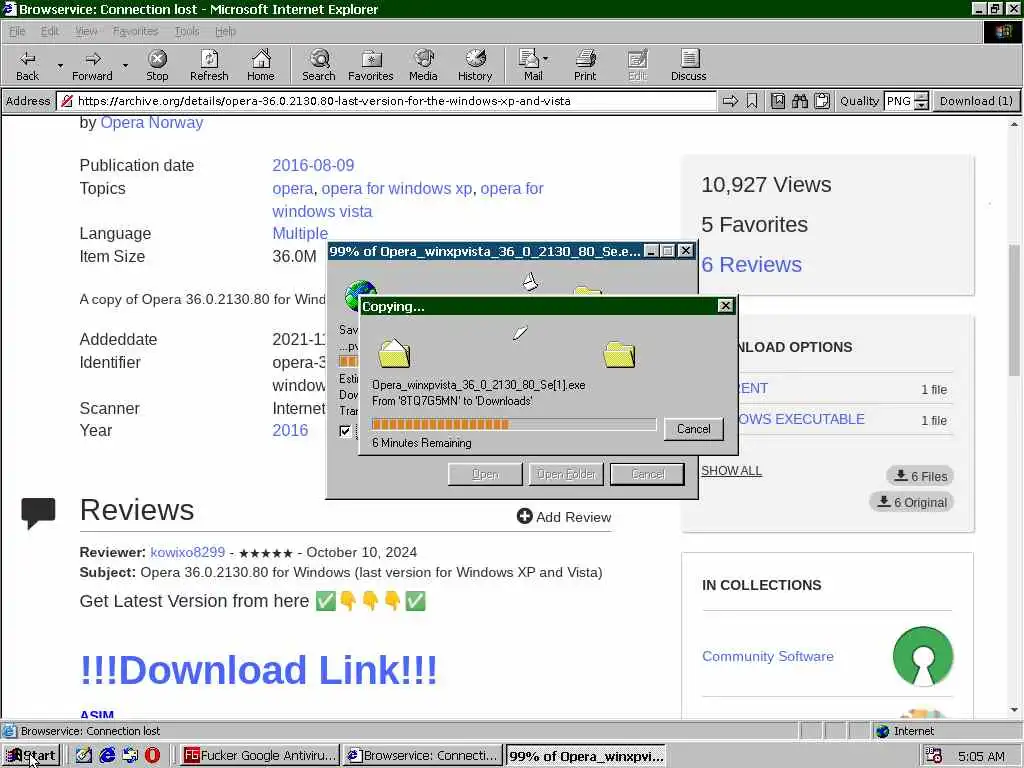Viewport: 1024px width, 768px height.
Task: Toggle the checkbox in the 99% download dialog
Action: [345, 431]
